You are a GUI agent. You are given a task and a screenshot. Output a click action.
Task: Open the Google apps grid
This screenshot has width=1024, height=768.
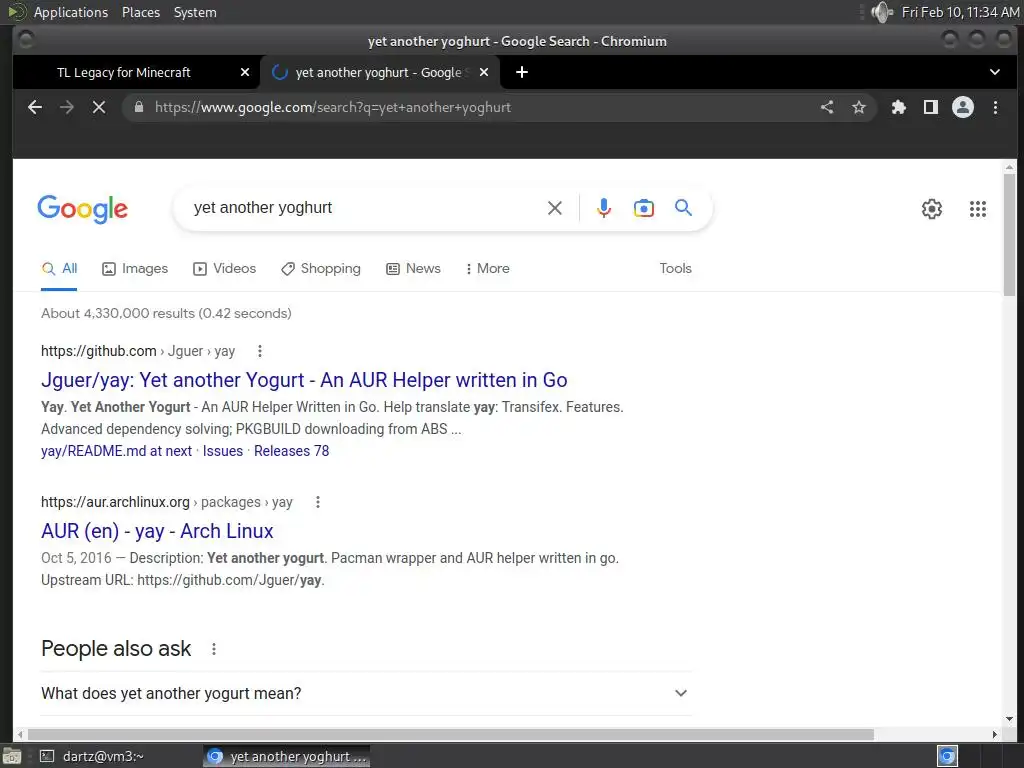pyautogui.click(x=978, y=209)
